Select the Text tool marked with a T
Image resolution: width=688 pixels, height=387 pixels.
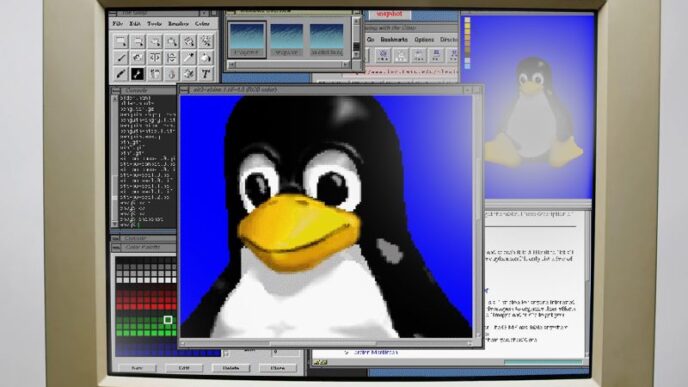pos(206,74)
